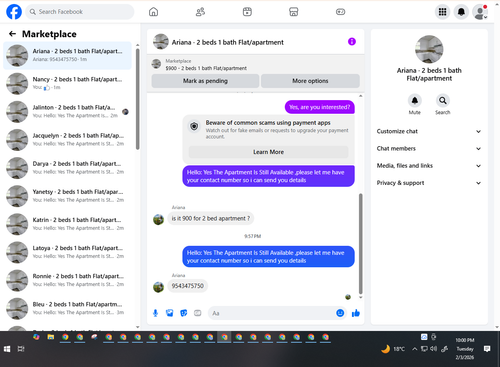Image resolution: width=500 pixels, height=367 pixels.
Task: Choose a GIF
Action: [x=198, y=313]
